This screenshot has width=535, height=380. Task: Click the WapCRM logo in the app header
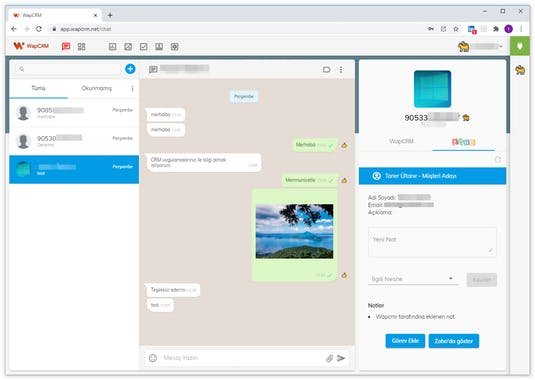[x=31, y=46]
